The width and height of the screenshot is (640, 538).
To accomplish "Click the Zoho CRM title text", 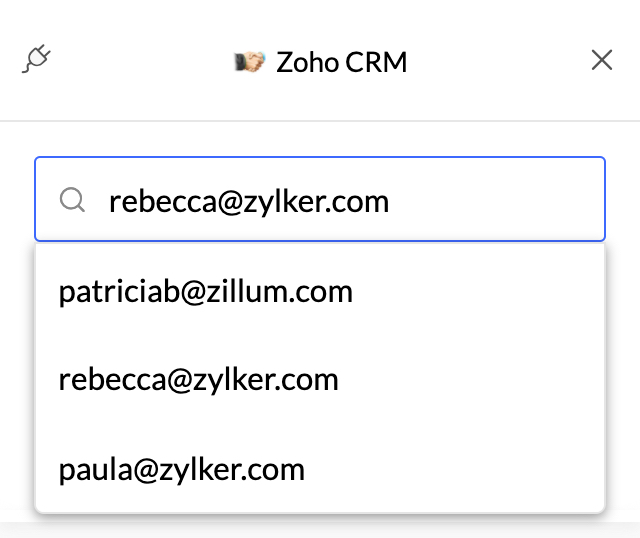I will 341,62.
